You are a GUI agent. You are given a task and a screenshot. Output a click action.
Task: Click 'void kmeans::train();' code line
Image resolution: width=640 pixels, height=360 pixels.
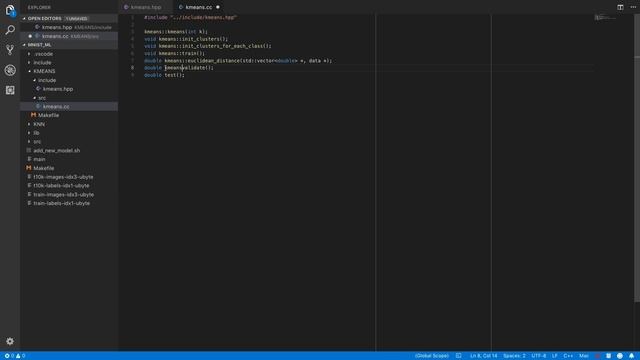[x=174, y=53]
